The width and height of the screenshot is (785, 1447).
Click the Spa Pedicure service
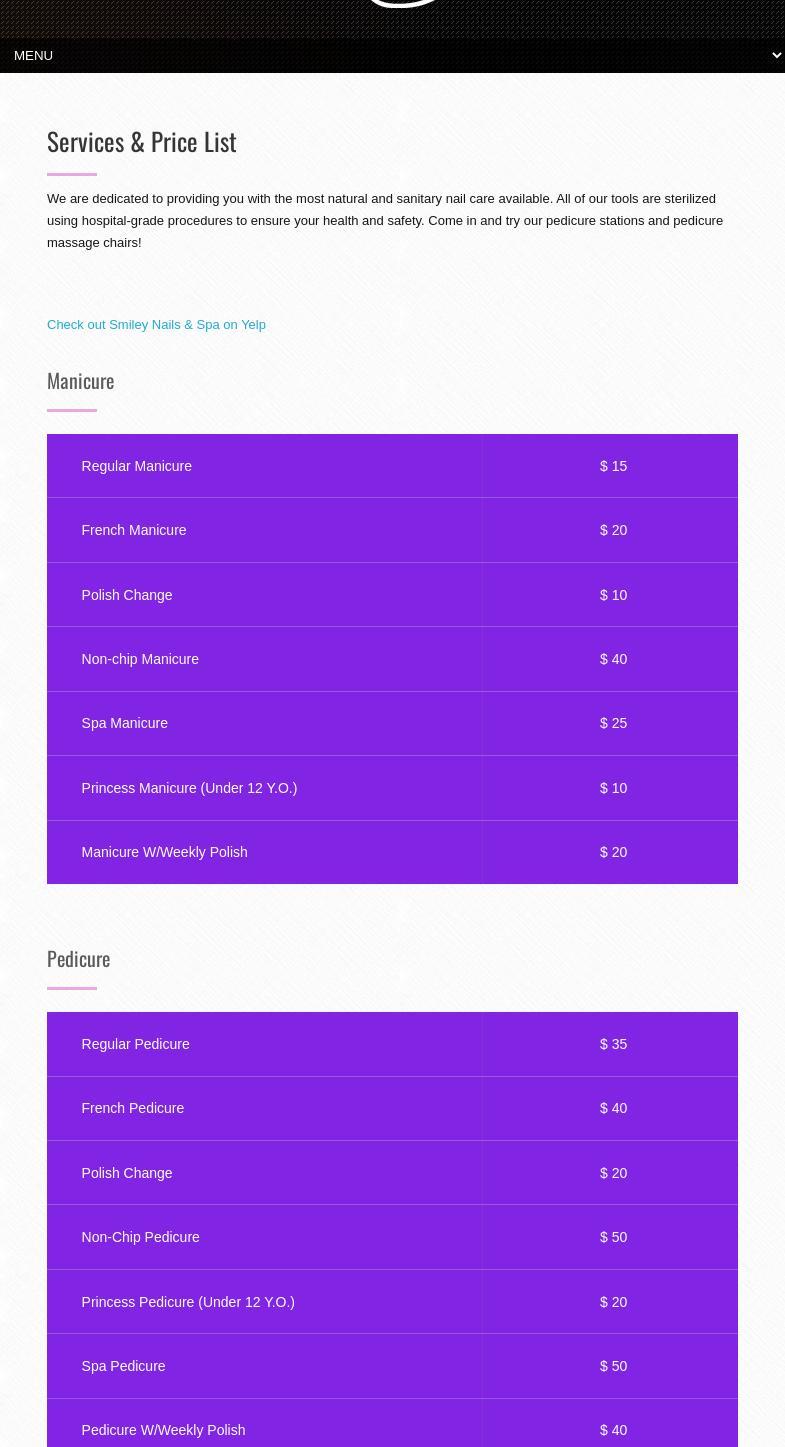tap(123, 1366)
